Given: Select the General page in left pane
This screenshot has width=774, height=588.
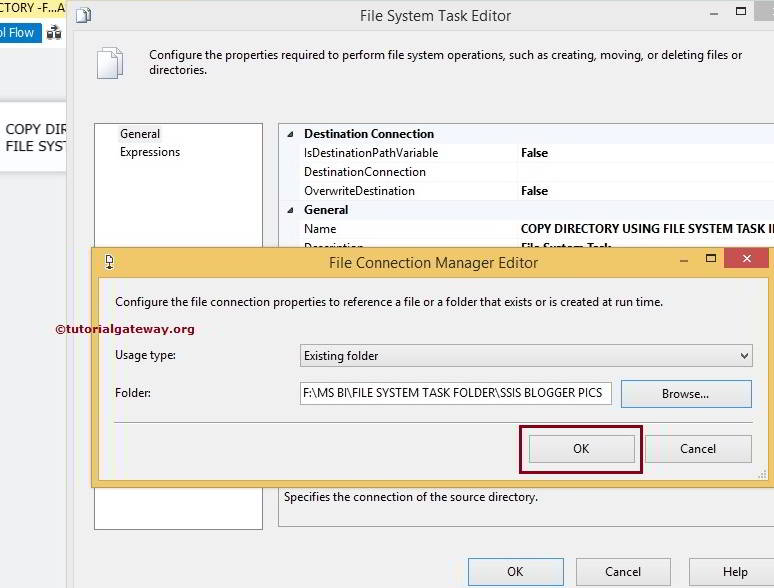Looking at the screenshot, I should tap(140, 134).
